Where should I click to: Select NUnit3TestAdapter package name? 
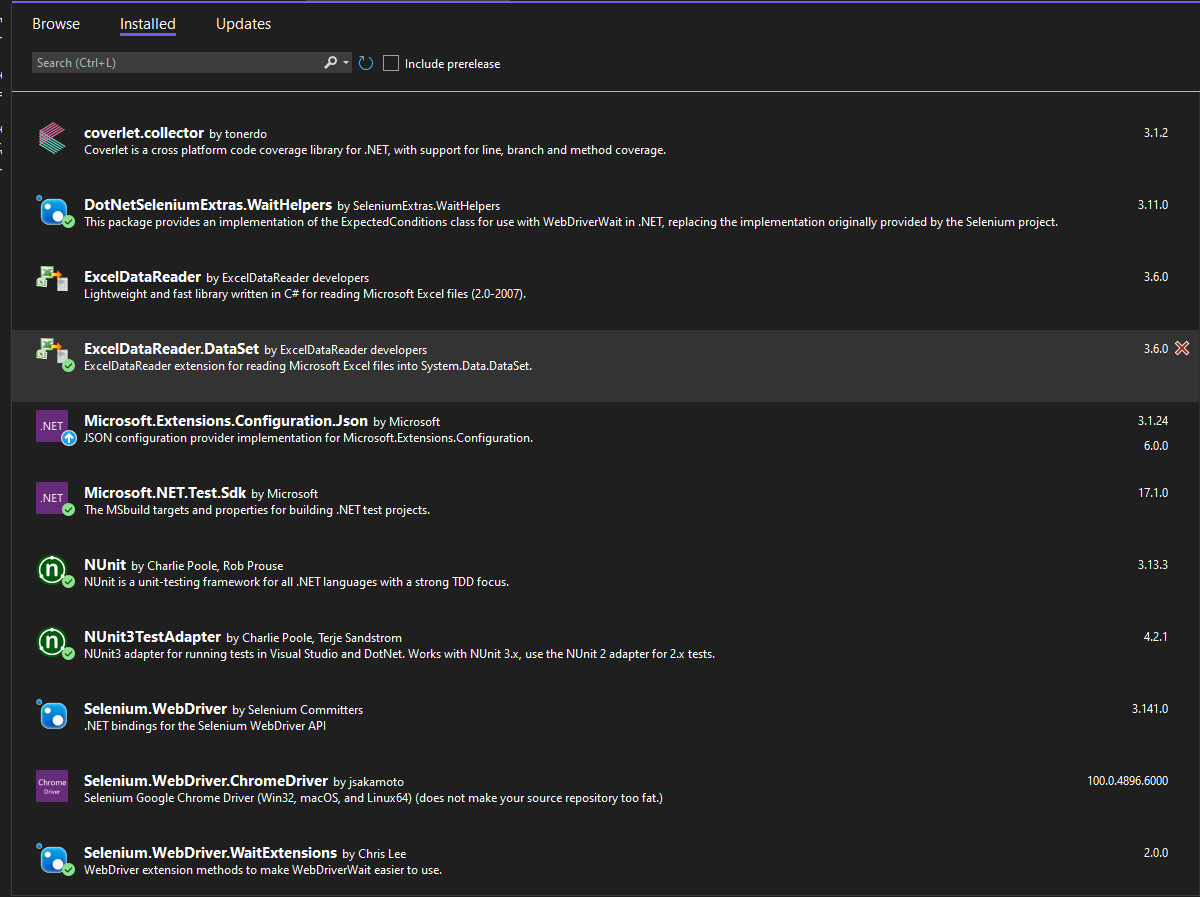[153, 636]
